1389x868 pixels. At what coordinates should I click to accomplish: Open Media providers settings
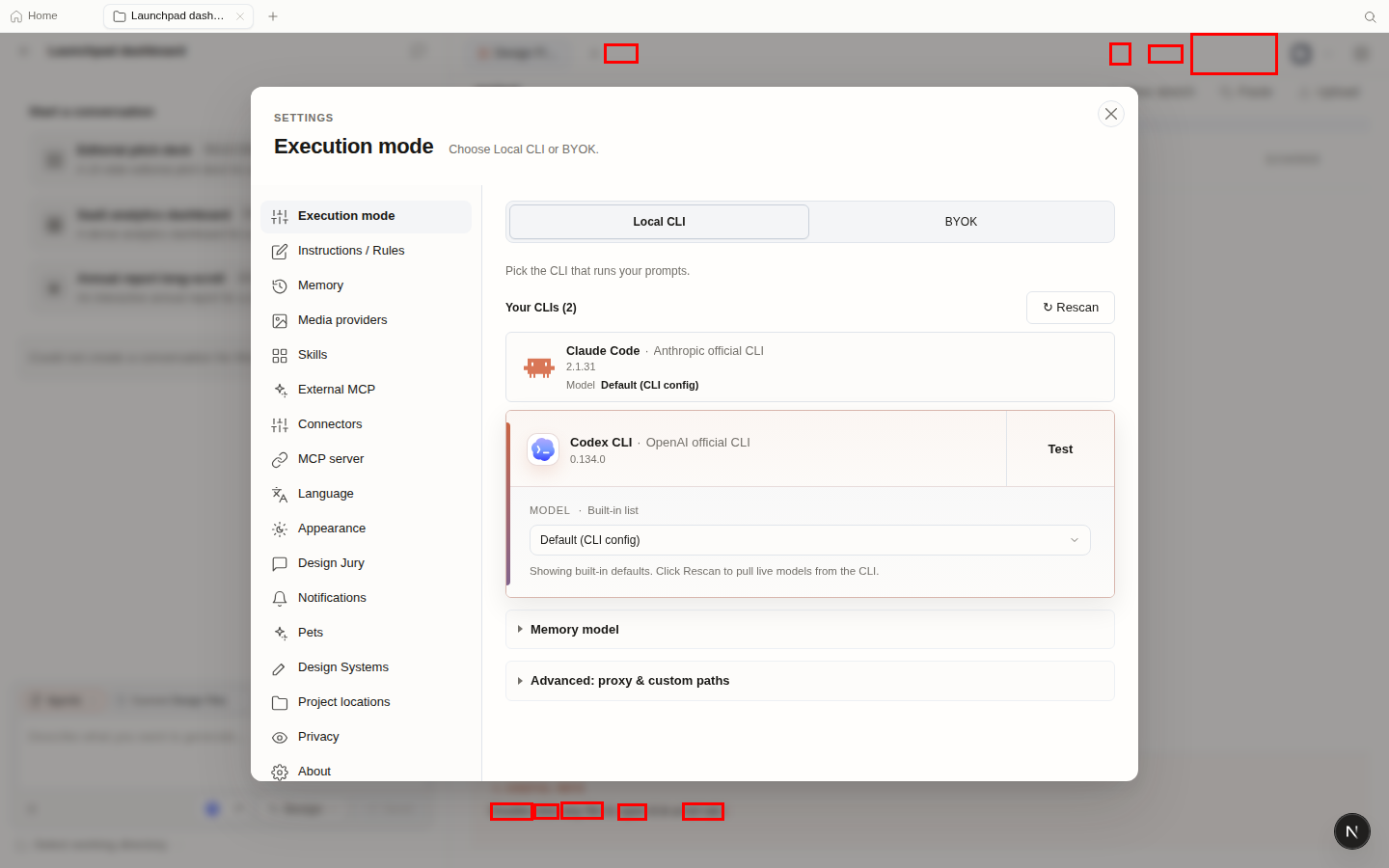tap(366, 321)
